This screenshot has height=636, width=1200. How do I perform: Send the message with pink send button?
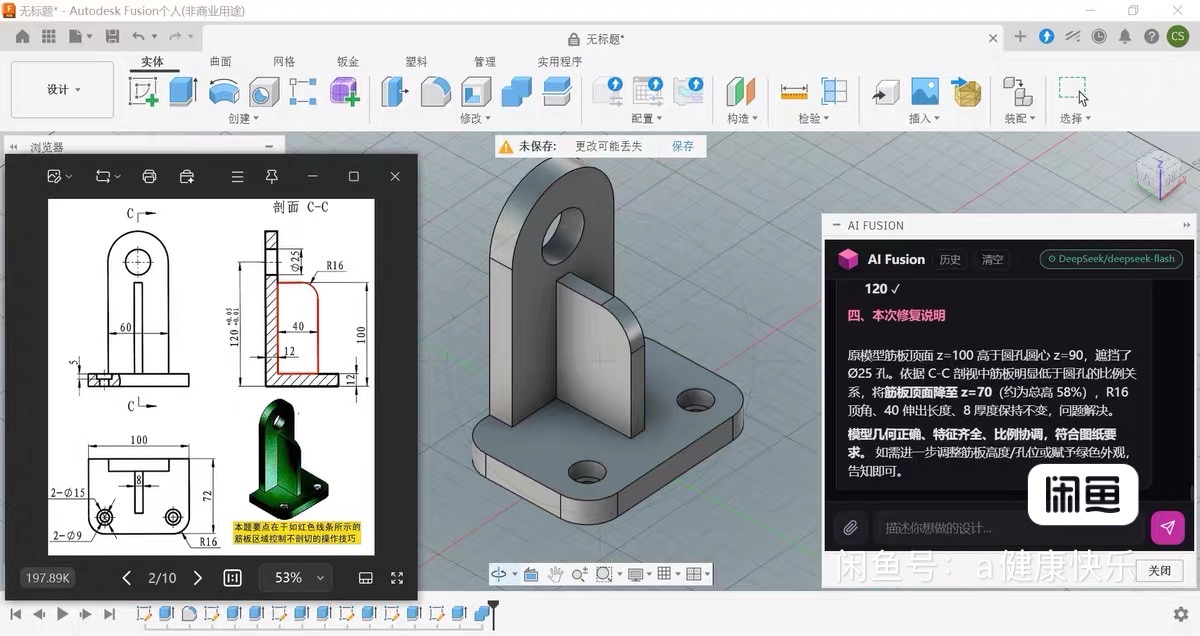pos(1167,527)
